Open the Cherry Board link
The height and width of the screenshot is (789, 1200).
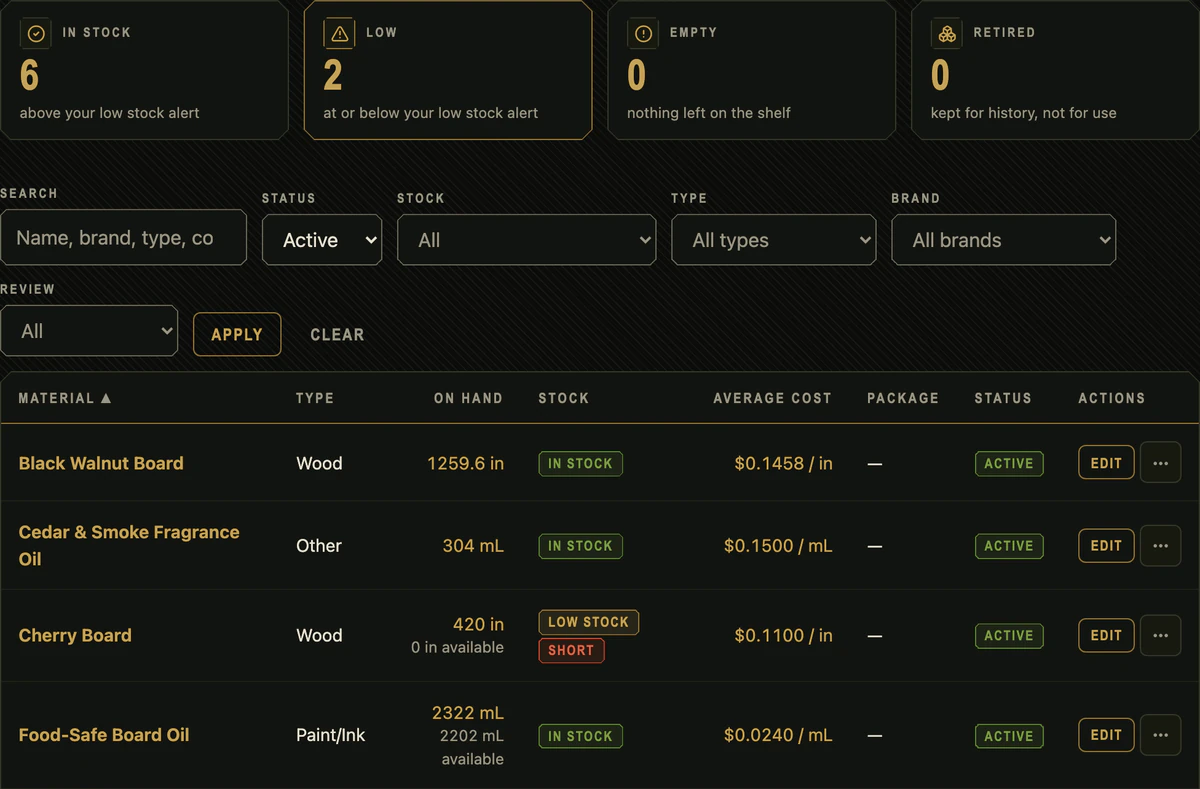(x=75, y=635)
